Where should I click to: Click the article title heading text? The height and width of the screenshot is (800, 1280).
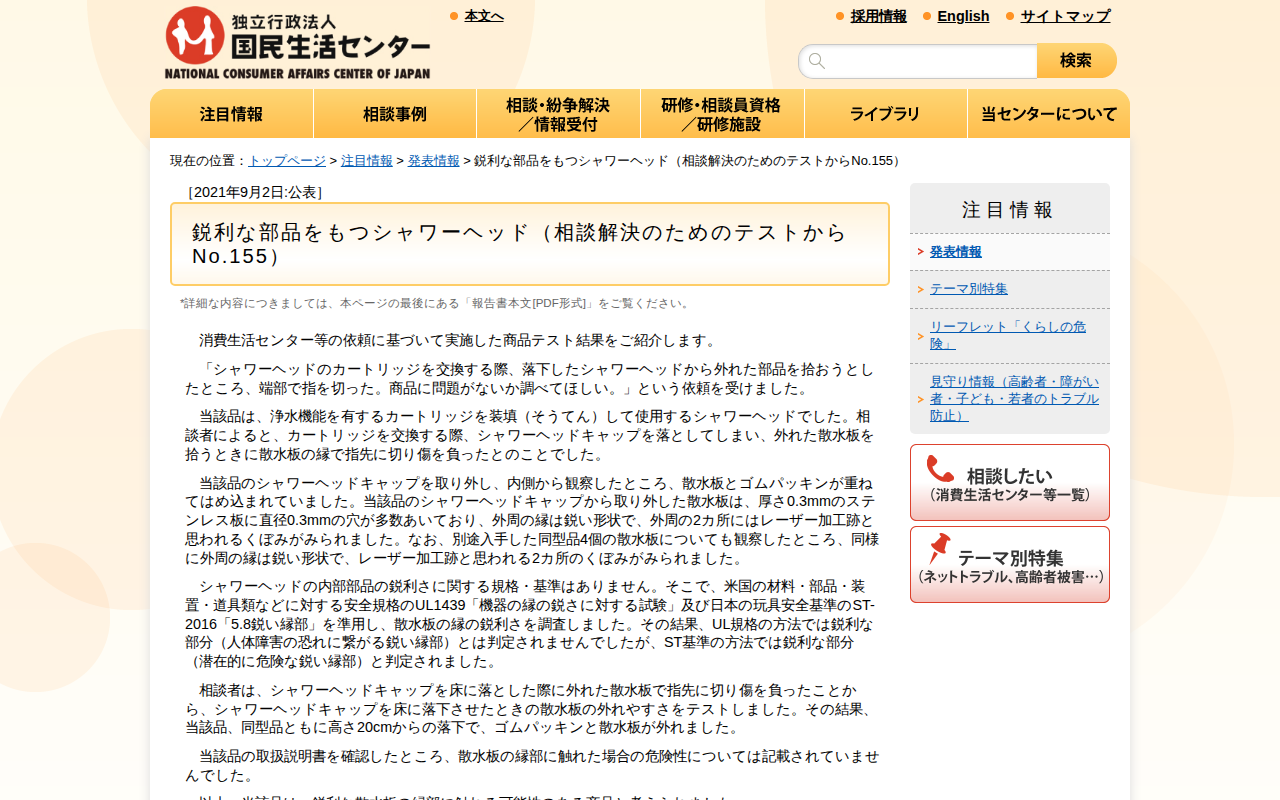[520, 244]
